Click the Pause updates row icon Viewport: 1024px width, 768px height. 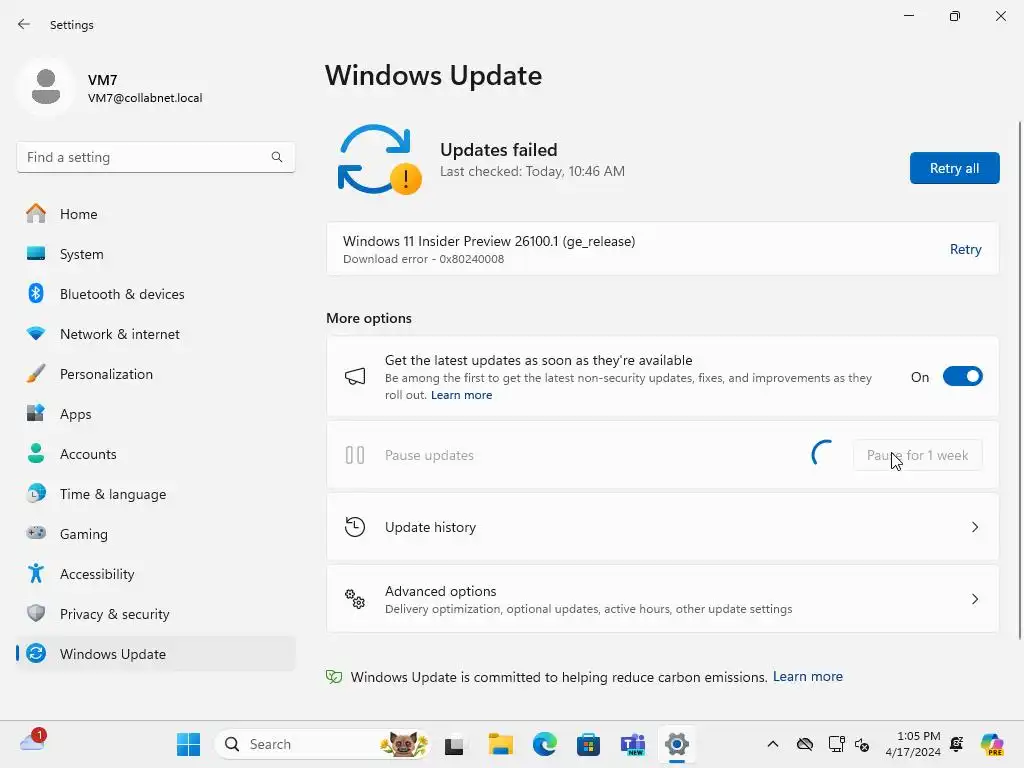pos(355,455)
